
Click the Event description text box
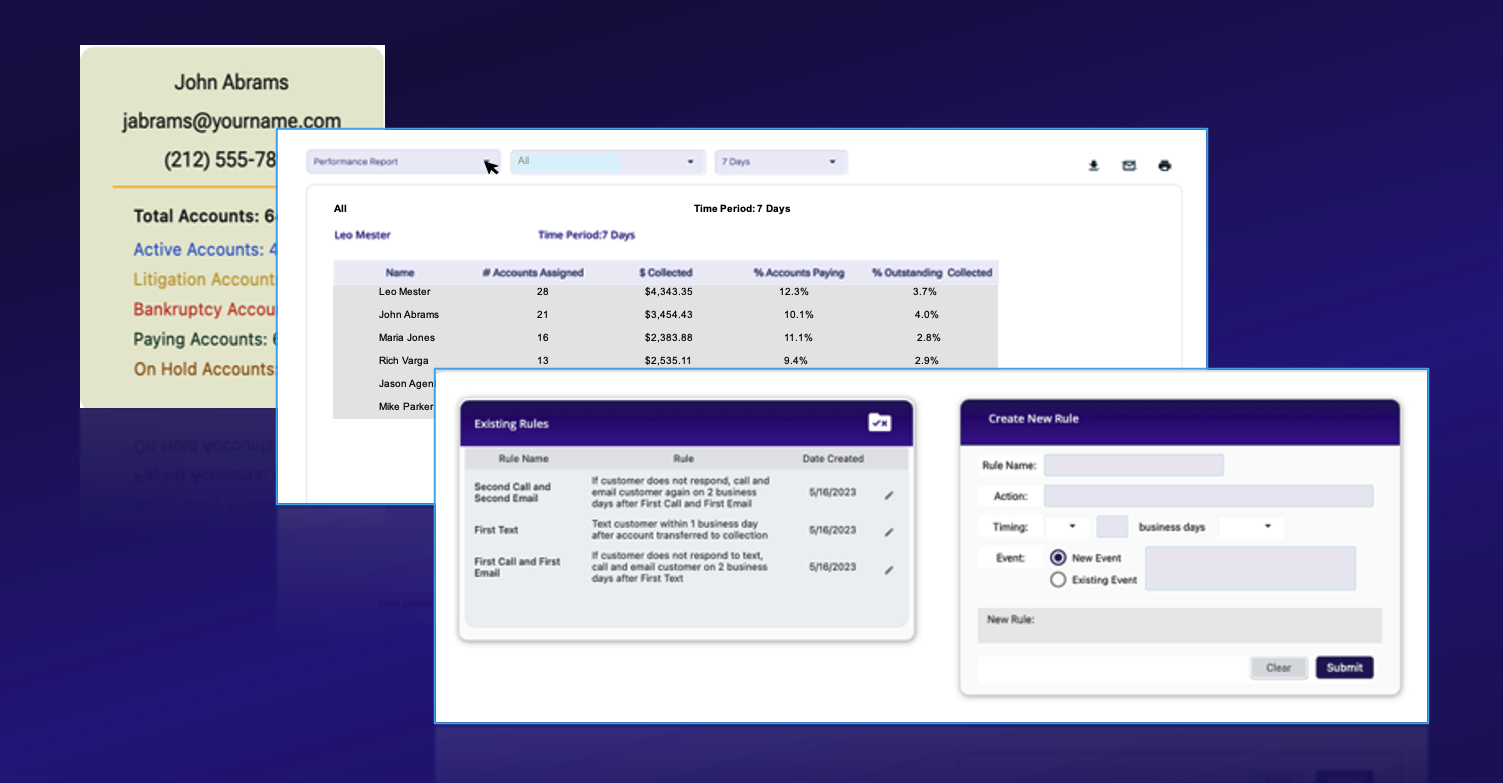point(1251,568)
